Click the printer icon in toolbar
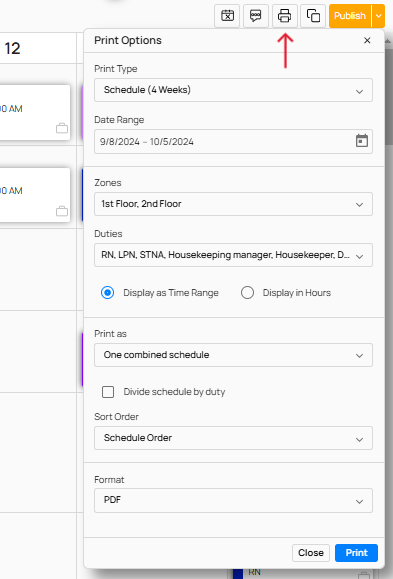This screenshot has width=393, height=579. coord(284,16)
